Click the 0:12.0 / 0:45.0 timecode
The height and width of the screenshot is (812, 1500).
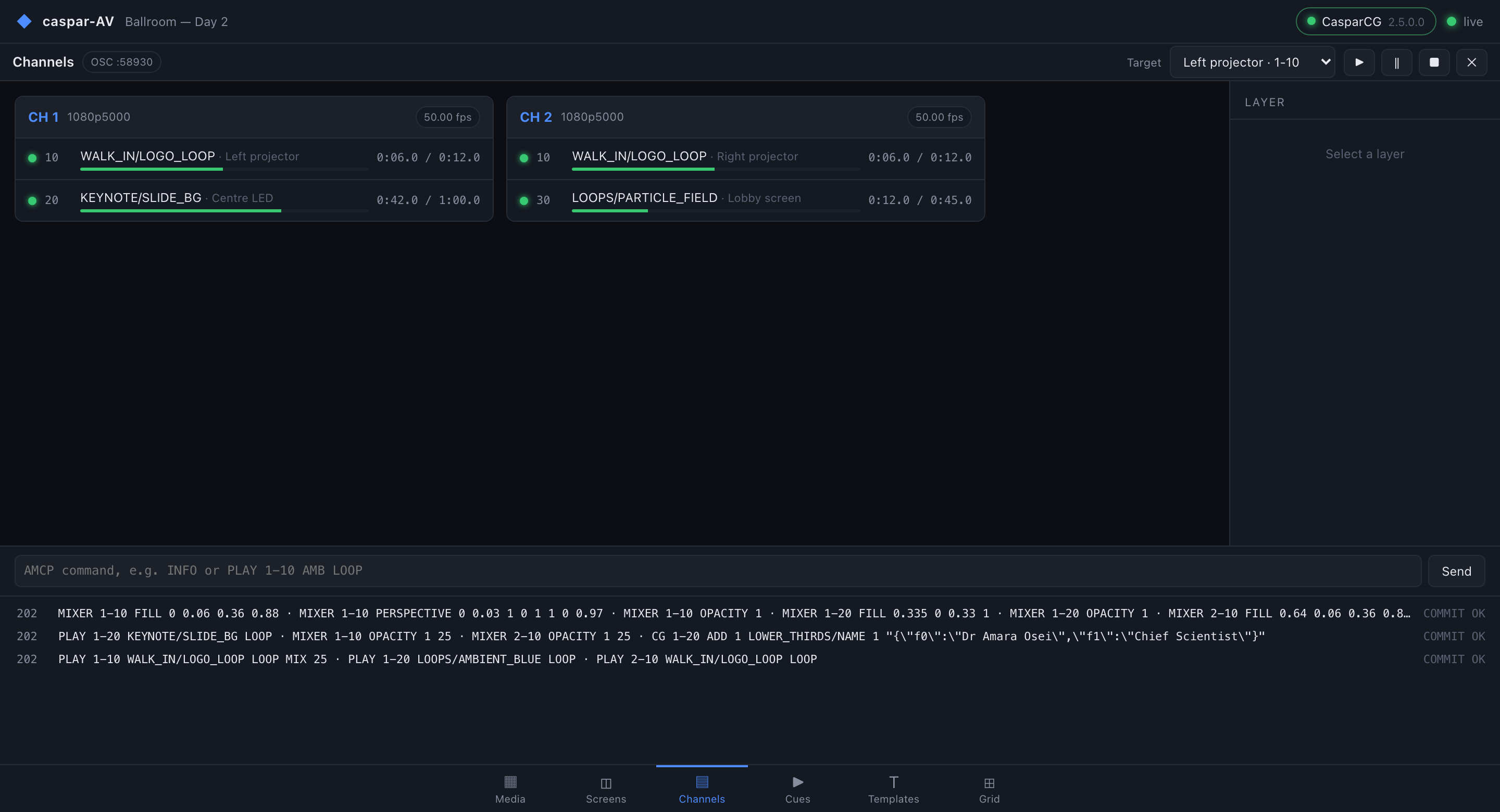click(x=919, y=200)
